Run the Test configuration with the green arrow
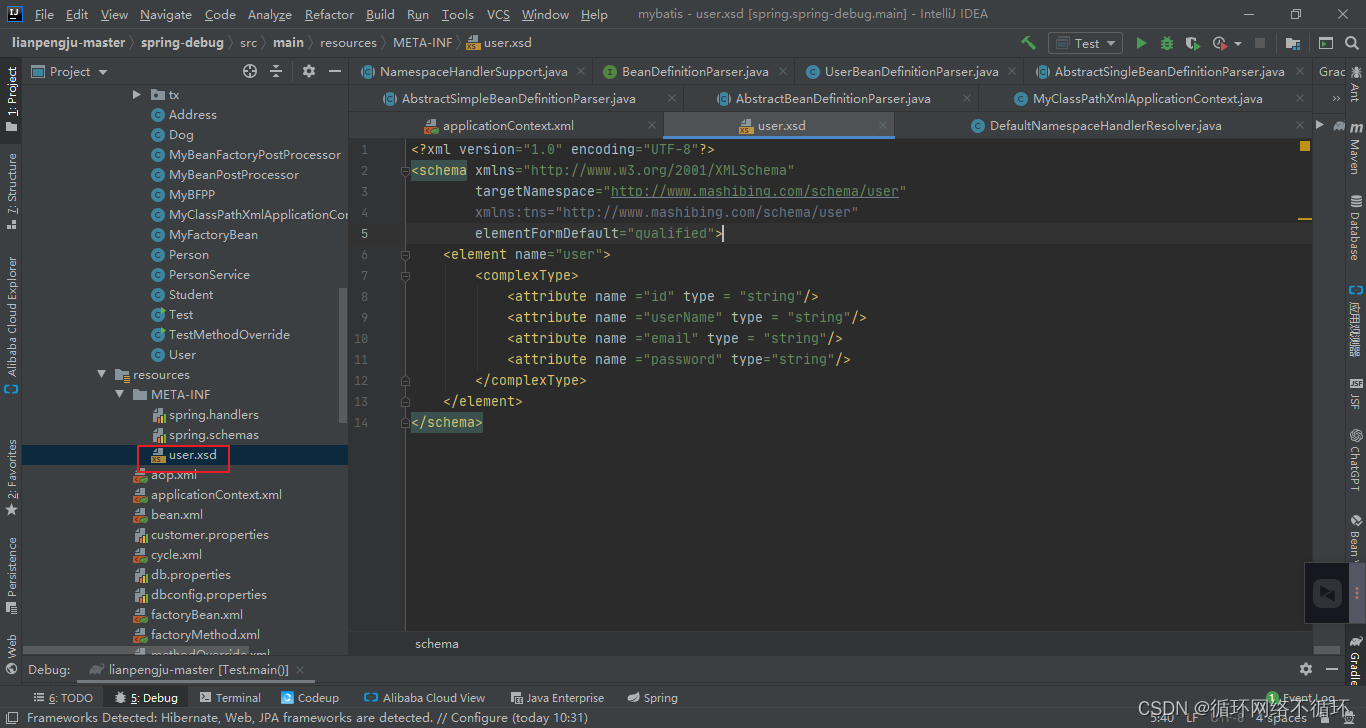The width and height of the screenshot is (1366, 728). [x=1141, y=43]
